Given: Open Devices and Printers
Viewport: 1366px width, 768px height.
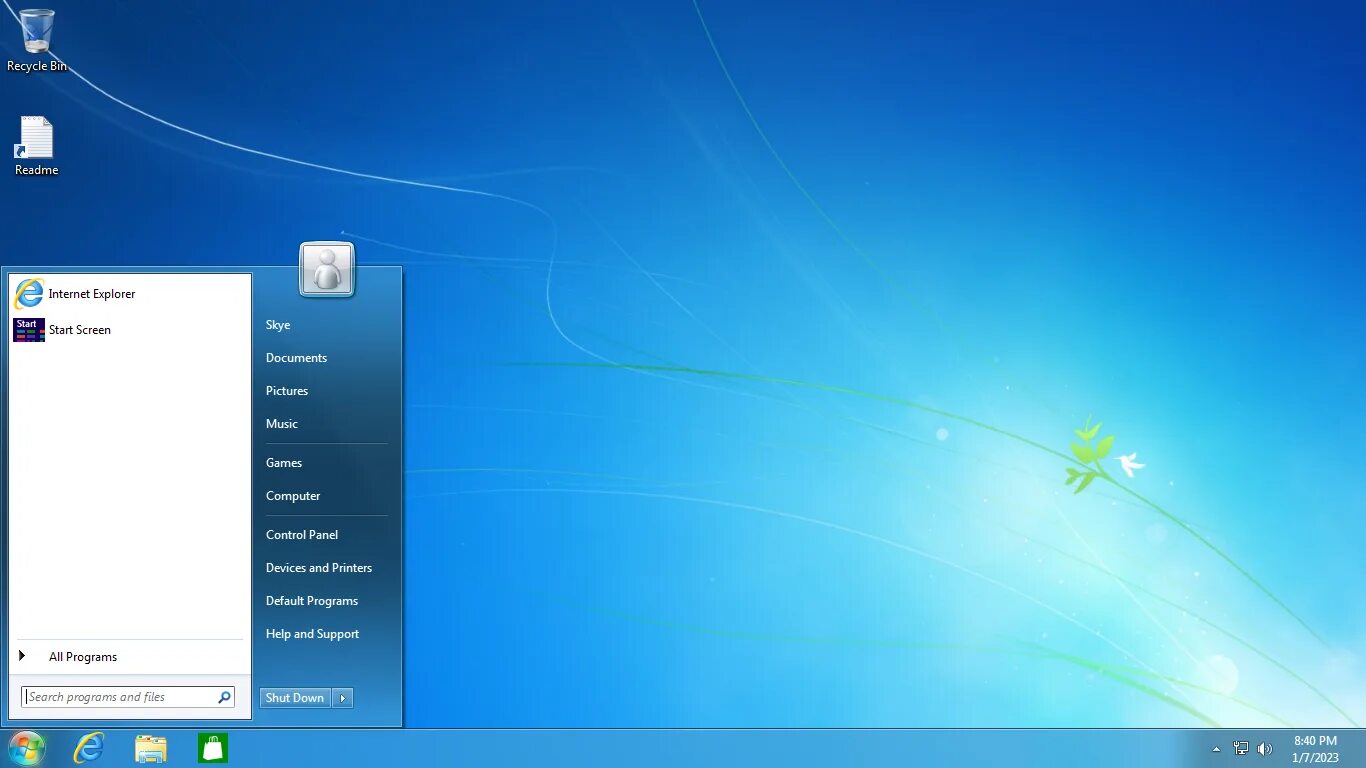Looking at the screenshot, I should click(319, 568).
